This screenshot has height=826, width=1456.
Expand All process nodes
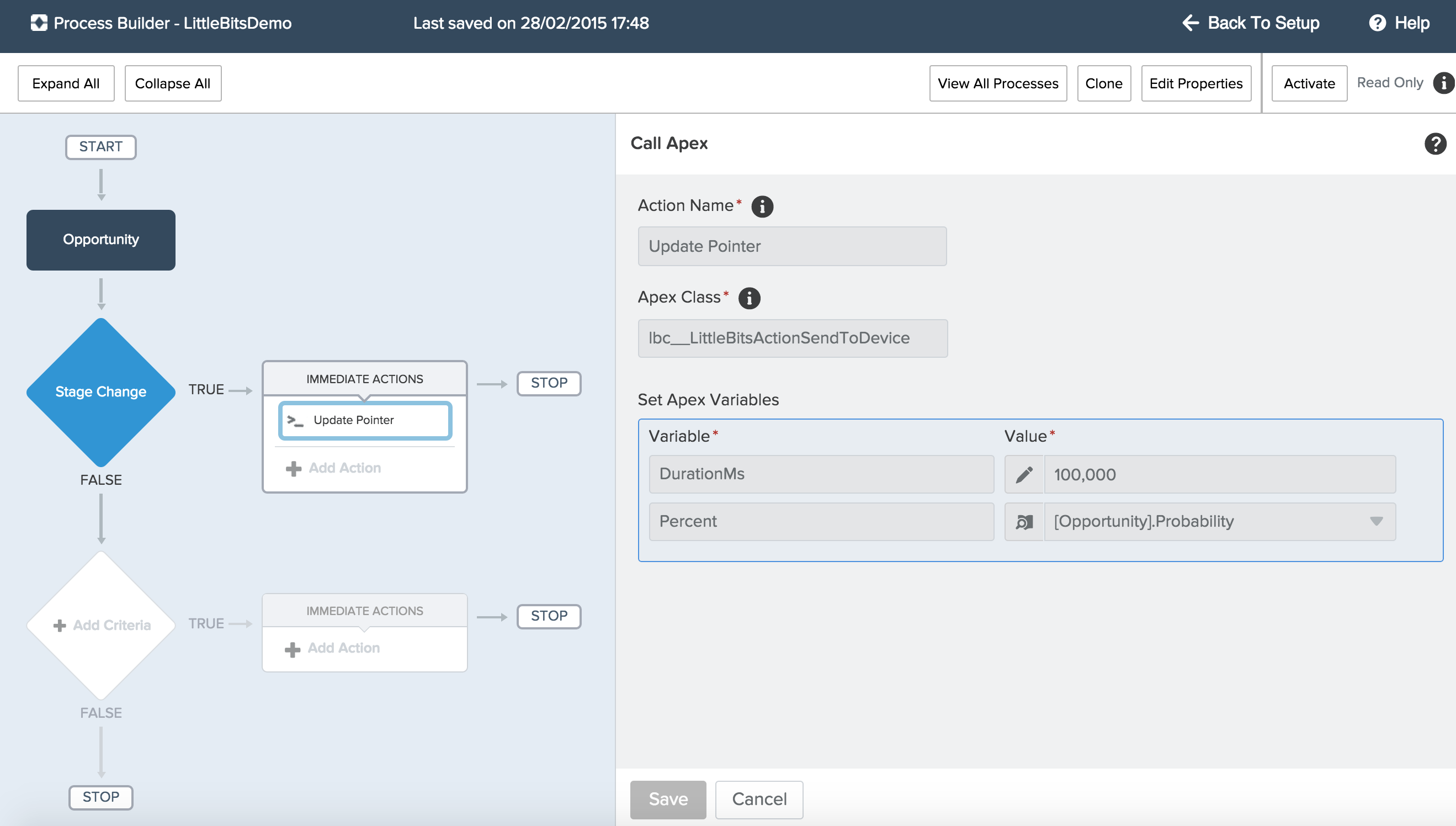pyautogui.click(x=66, y=83)
